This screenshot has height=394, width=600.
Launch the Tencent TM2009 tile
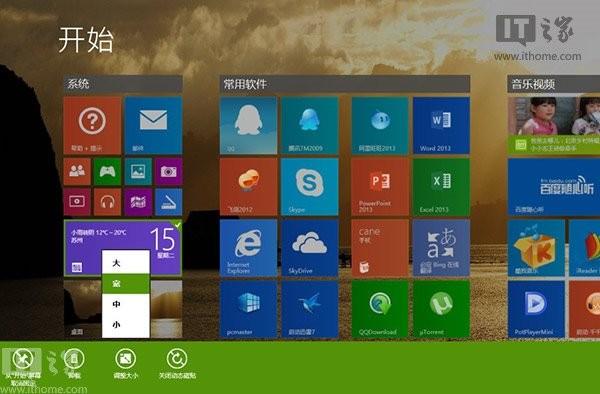[x=310, y=125]
